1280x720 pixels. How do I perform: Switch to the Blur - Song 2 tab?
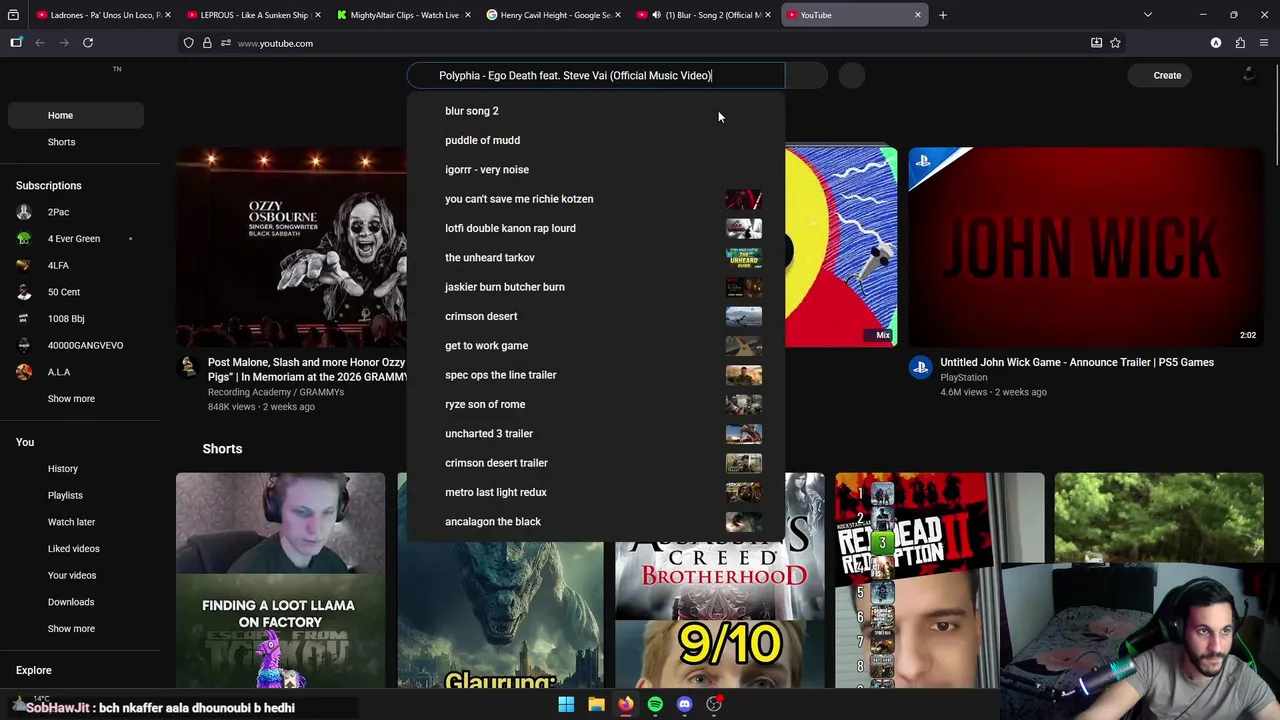[x=704, y=15]
